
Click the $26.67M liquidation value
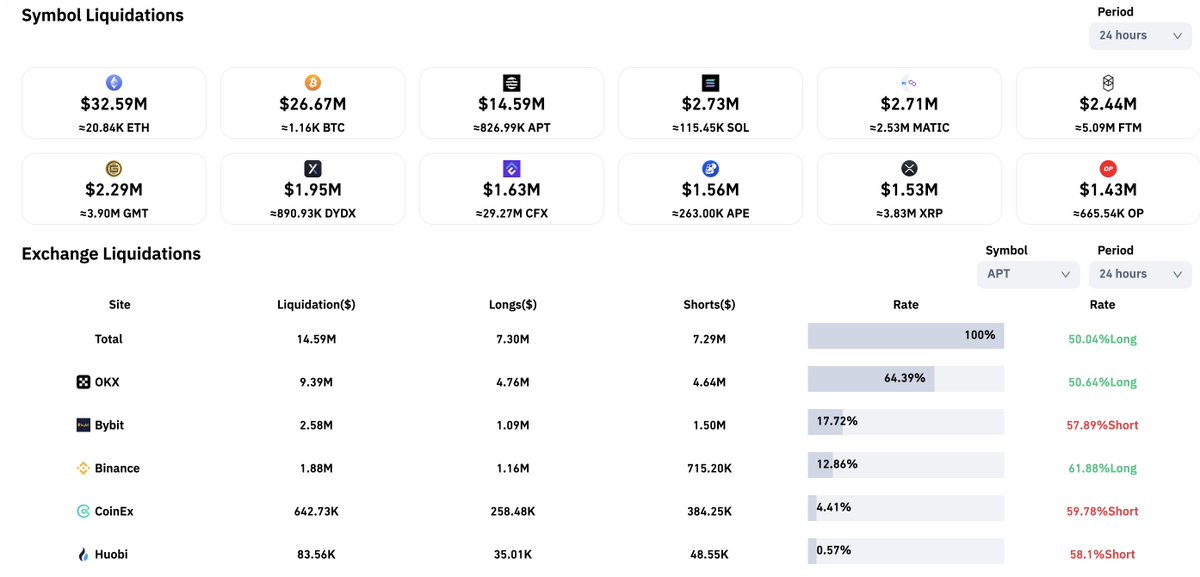(x=313, y=104)
